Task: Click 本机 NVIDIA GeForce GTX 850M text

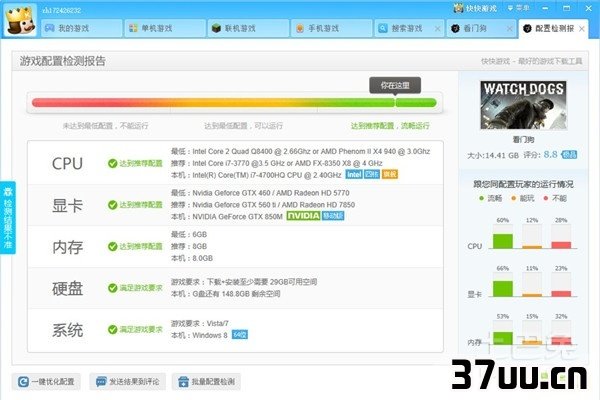Action: pyautogui.click(x=227, y=217)
